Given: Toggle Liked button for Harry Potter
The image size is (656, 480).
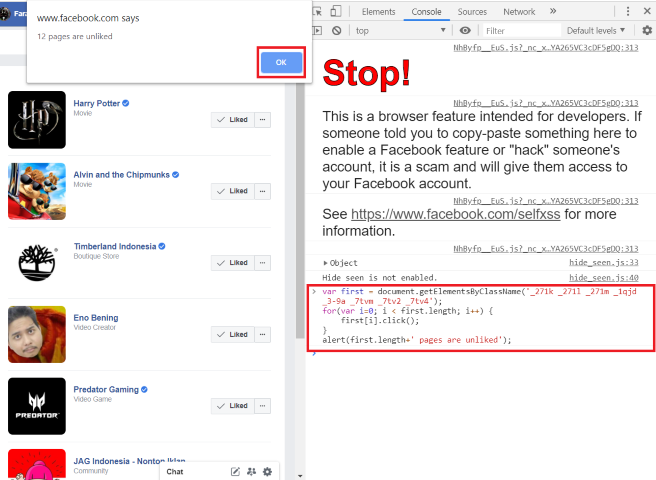Looking at the screenshot, I should [233, 120].
